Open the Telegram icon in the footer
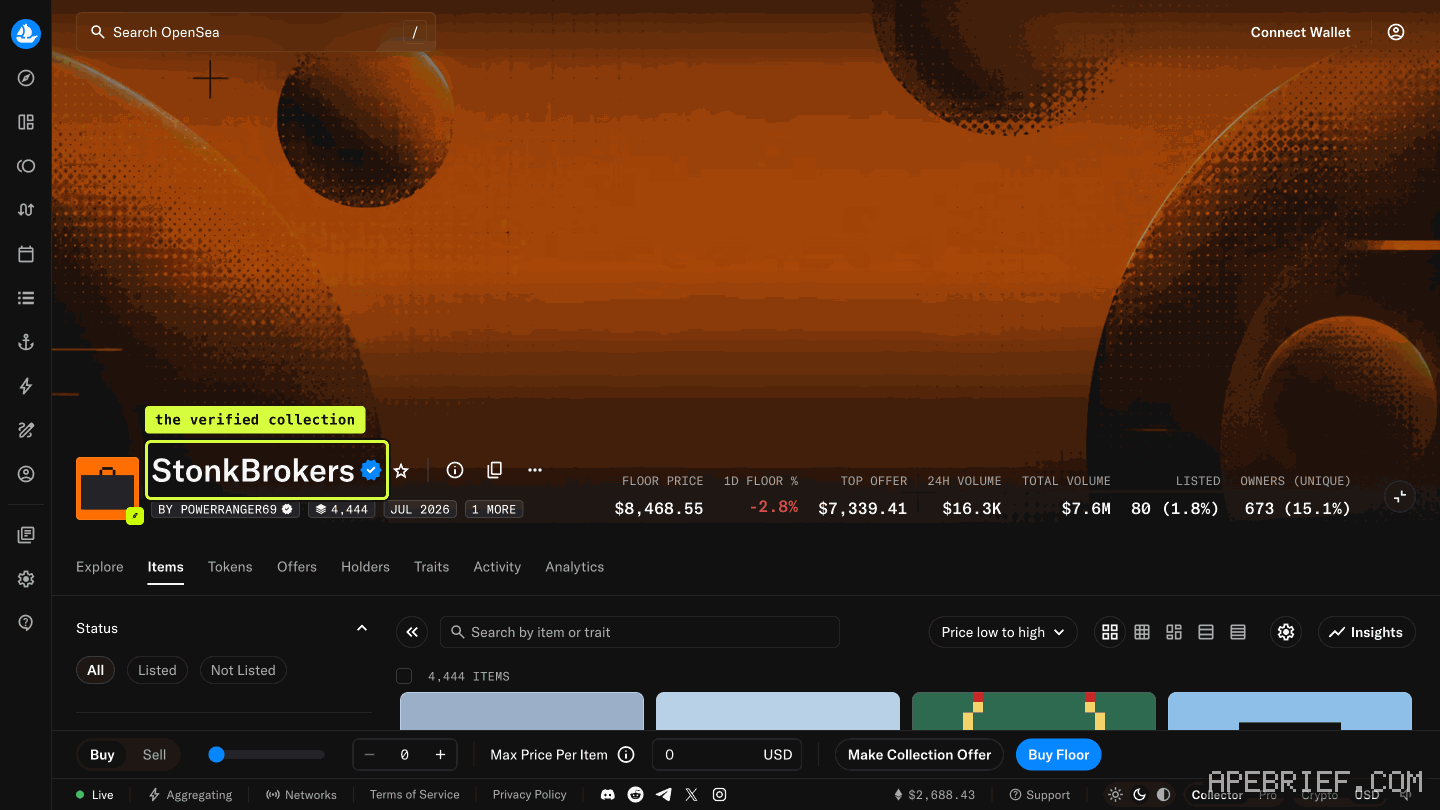The height and width of the screenshot is (810, 1440). [x=663, y=795]
